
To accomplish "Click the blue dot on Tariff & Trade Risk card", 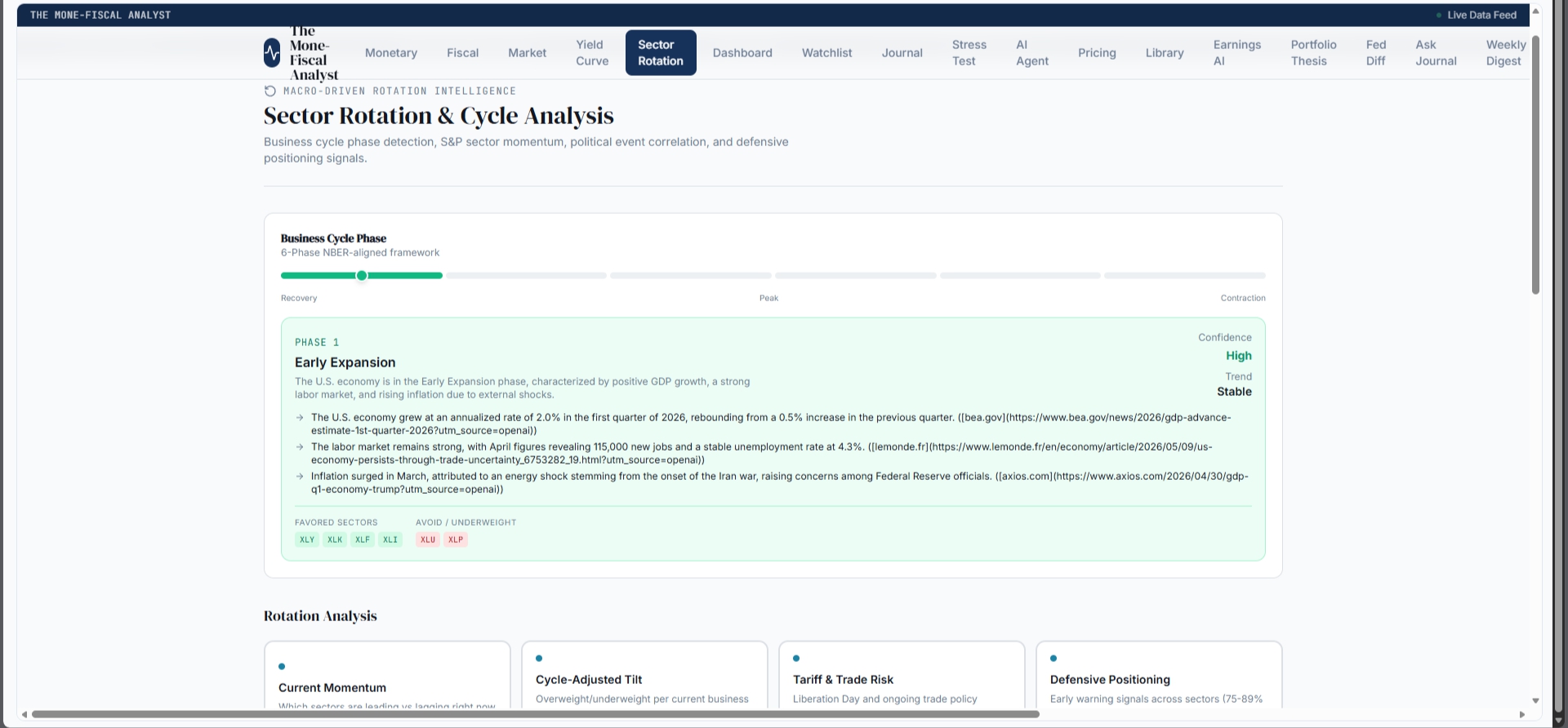I will pyautogui.click(x=796, y=658).
